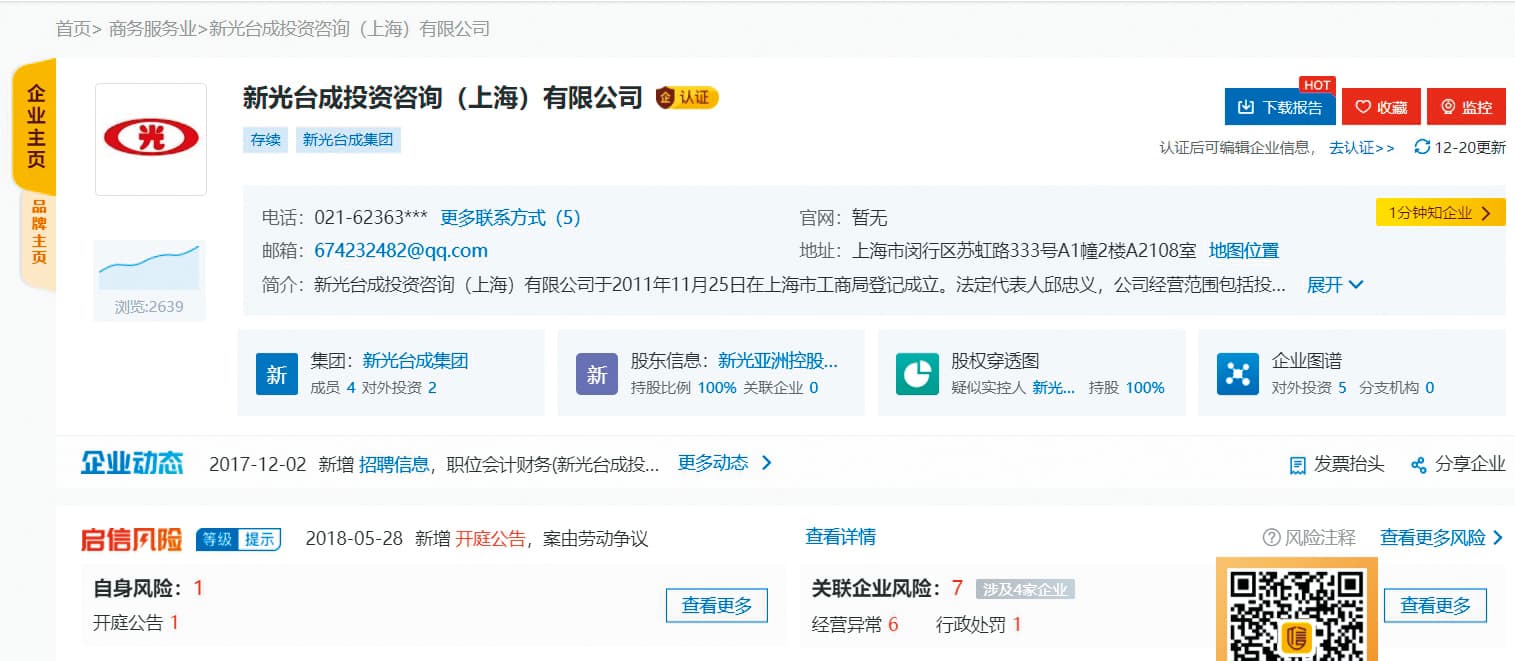Click suspected controller 新光... link
Viewport: 1515px width, 661px height.
click(x=1053, y=388)
